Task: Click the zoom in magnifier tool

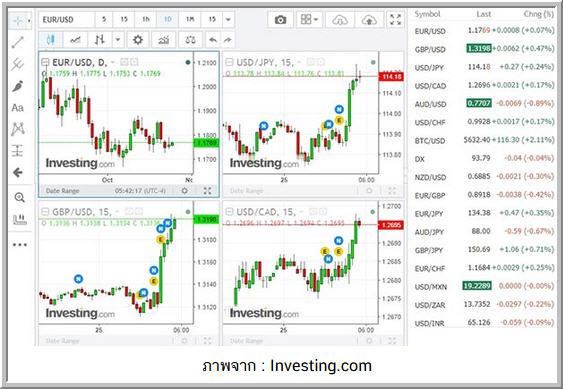Action: 19,197
